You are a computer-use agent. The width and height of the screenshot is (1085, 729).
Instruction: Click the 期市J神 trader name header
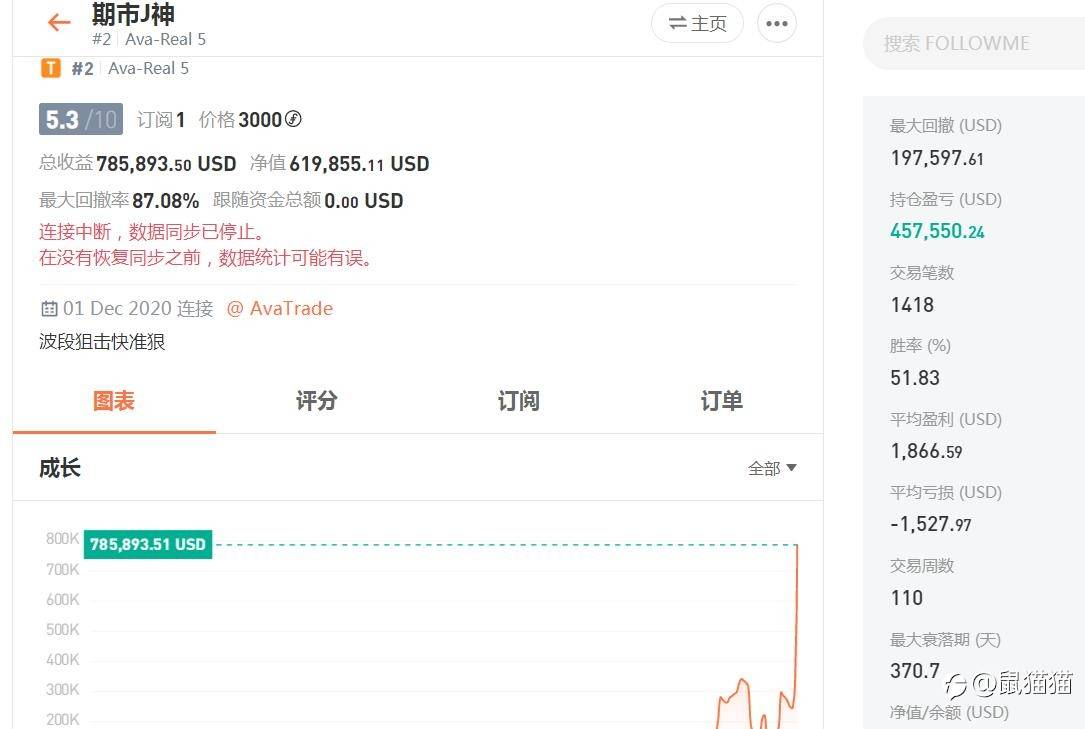pyautogui.click(x=134, y=13)
